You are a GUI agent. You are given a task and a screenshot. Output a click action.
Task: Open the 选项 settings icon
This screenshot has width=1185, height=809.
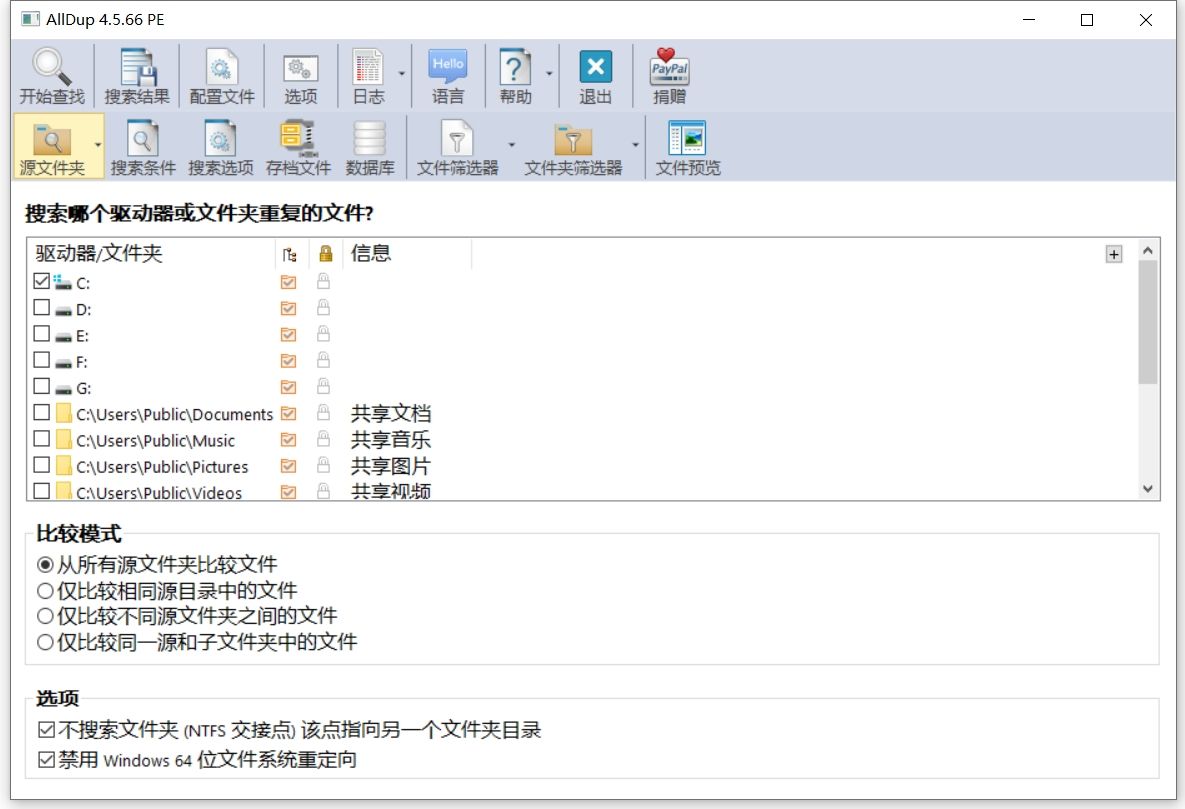(301, 68)
